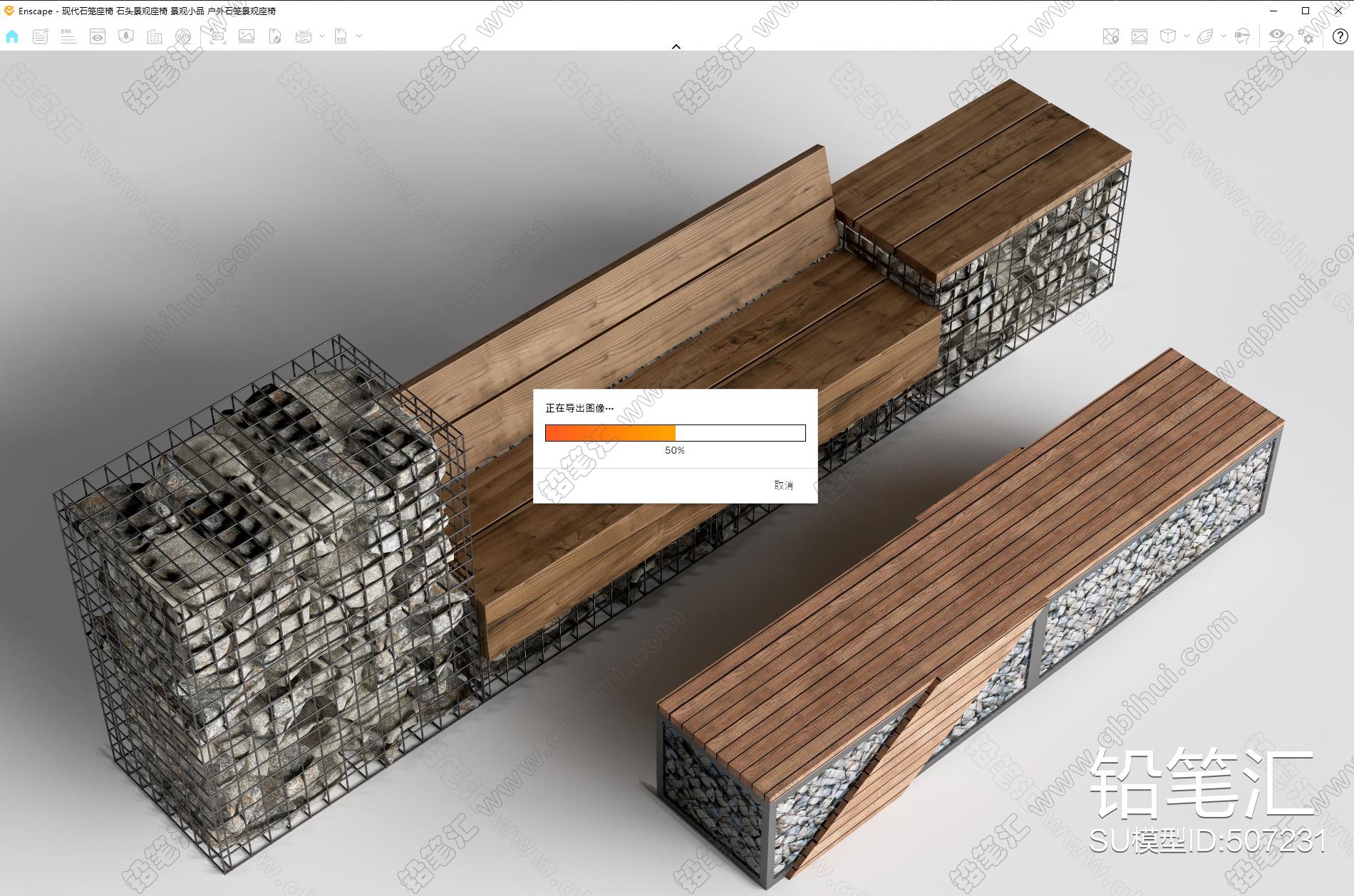Collapse the toolbar using the center chevron
This screenshot has width=1354, height=896.
676,46
